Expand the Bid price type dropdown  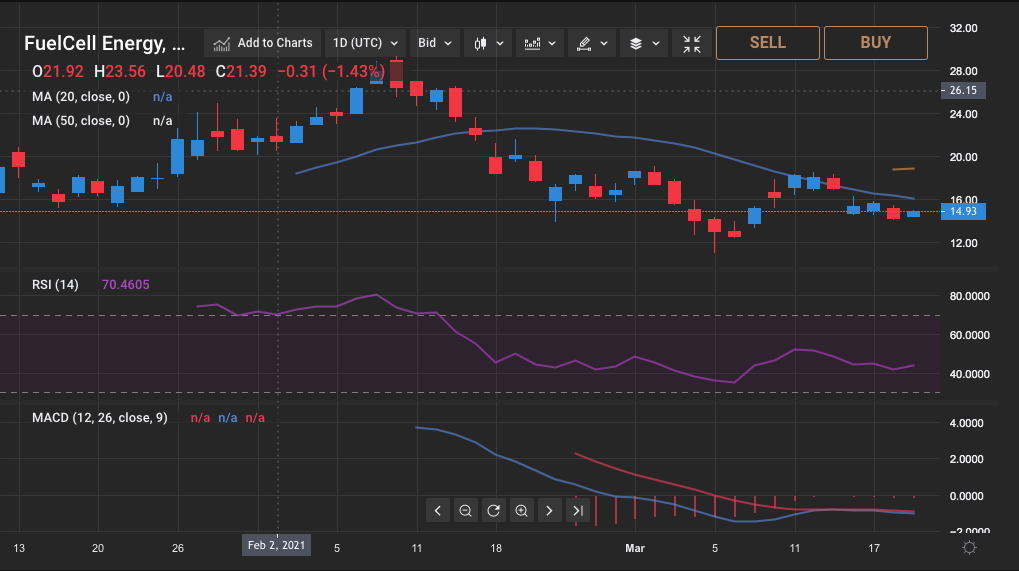click(x=437, y=43)
